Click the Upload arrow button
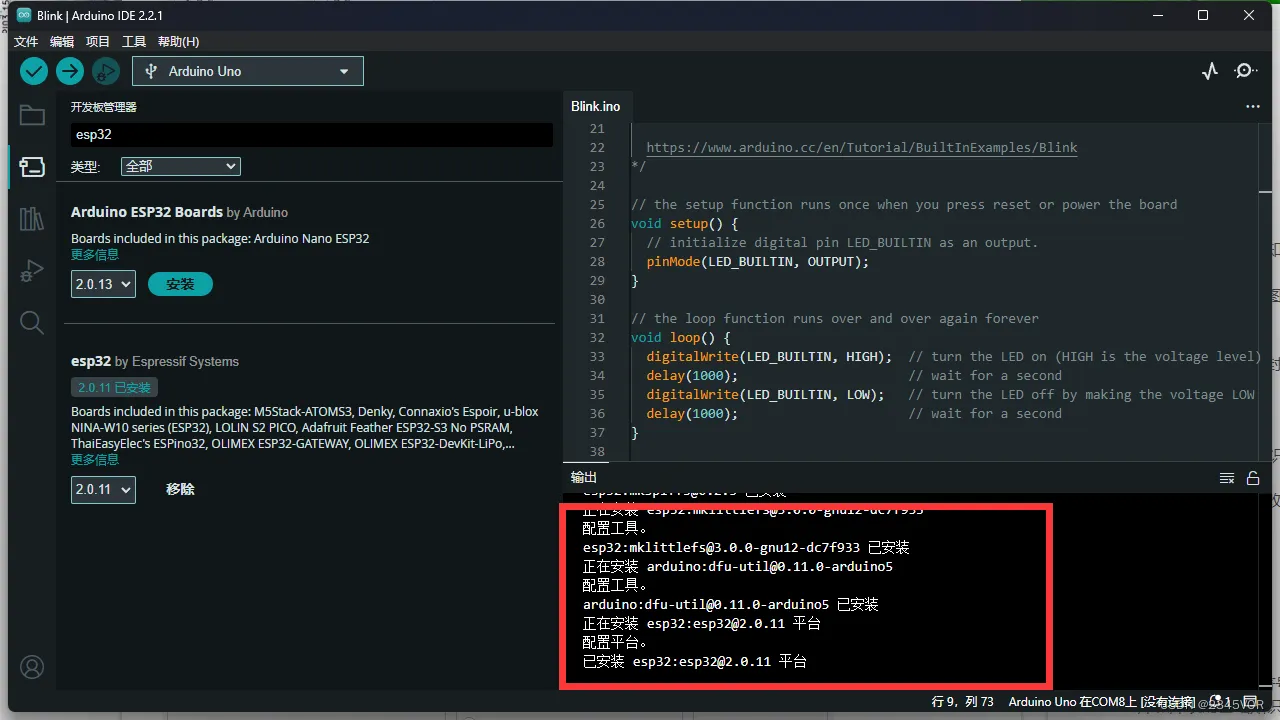The image size is (1280, 720). [69, 71]
